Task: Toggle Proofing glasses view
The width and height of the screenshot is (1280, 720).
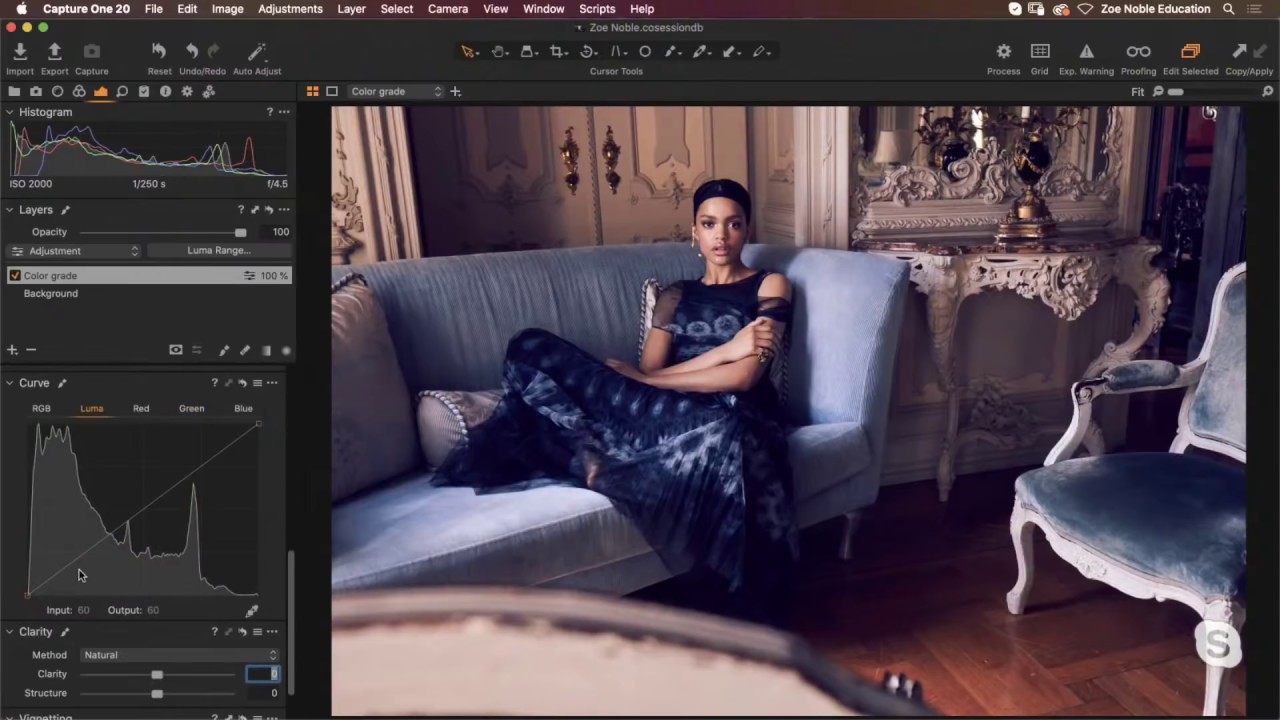Action: pyautogui.click(x=1138, y=51)
